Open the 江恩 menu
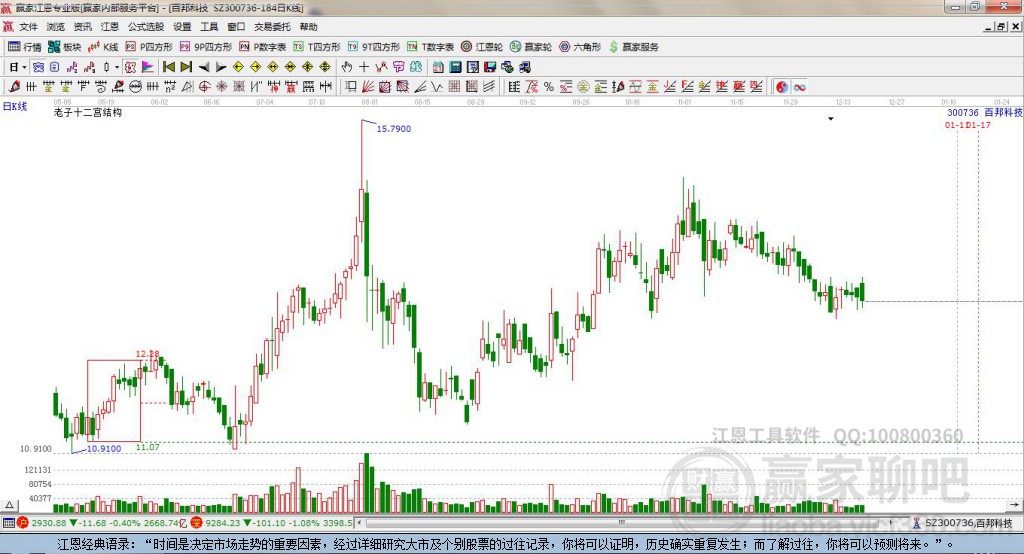The height and width of the screenshot is (554, 1024). point(110,27)
